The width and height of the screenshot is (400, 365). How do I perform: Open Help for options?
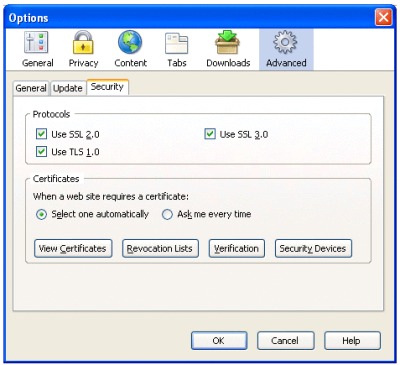352,340
